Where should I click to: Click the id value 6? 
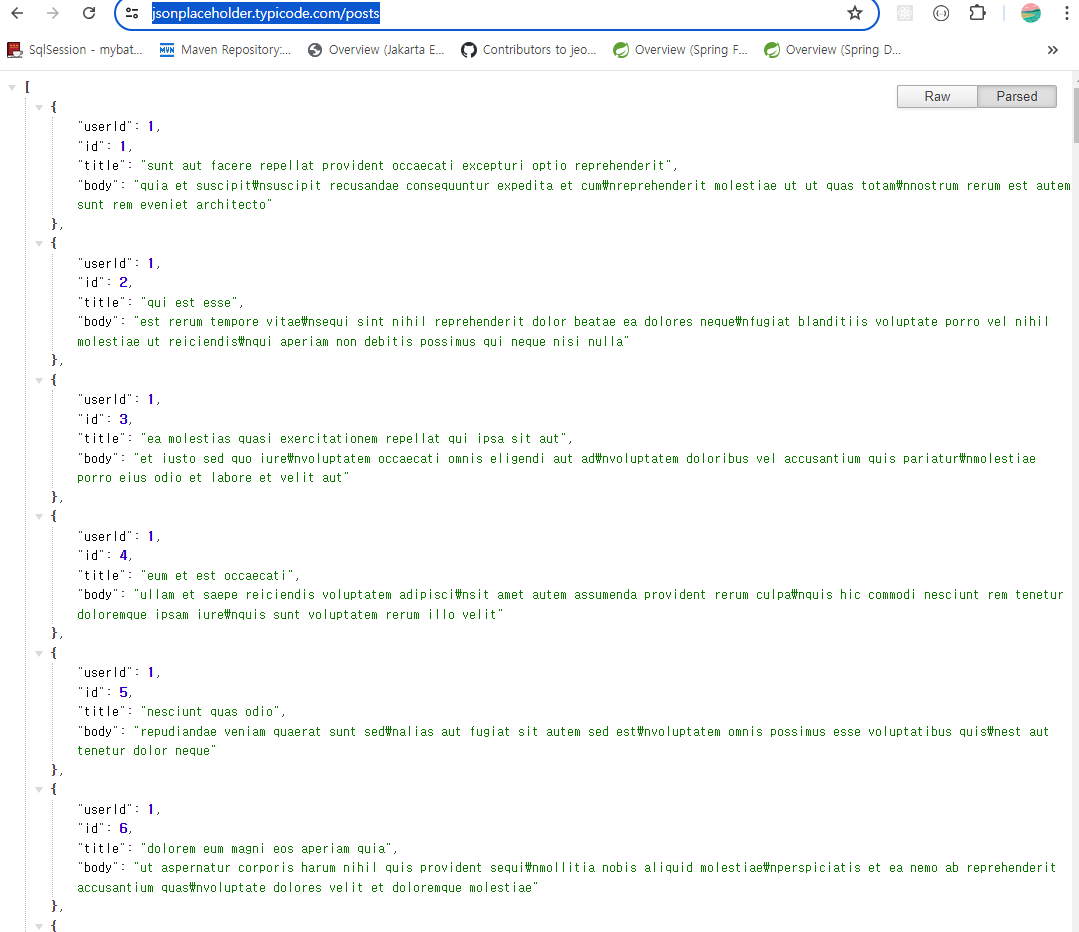[x=123, y=828]
